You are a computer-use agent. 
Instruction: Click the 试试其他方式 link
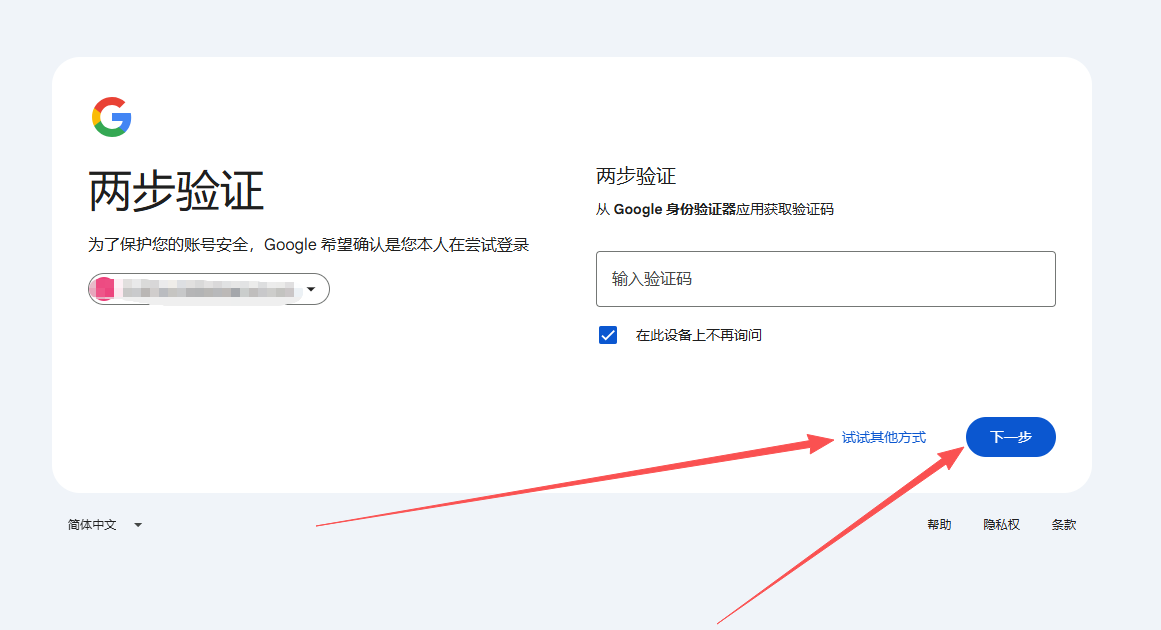(x=883, y=438)
